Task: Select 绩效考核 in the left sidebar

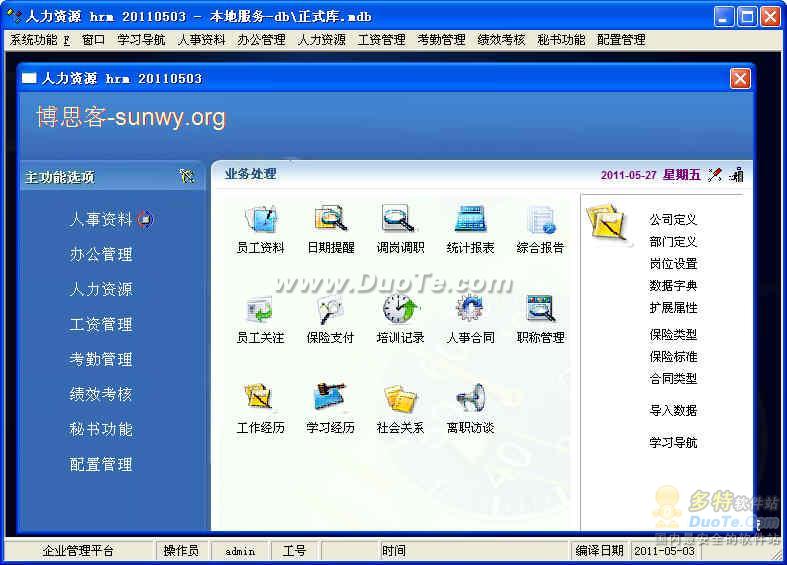Action: 101,394
